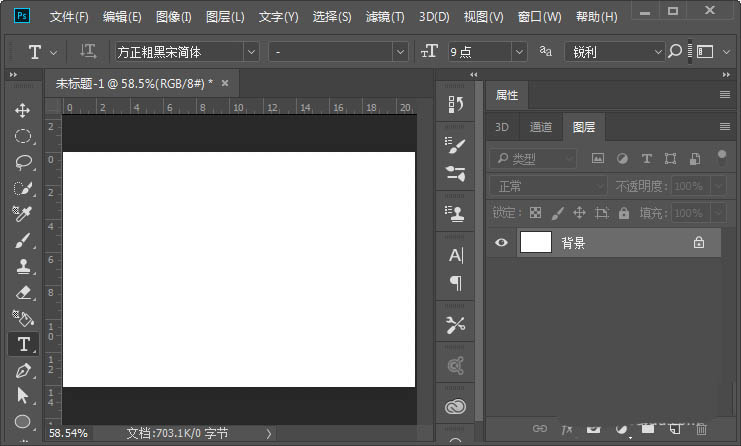Viewport: 741px width, 446px height.
Task: Open the 填充 fill dropdown arrow
Action: (x=718, y=213)
